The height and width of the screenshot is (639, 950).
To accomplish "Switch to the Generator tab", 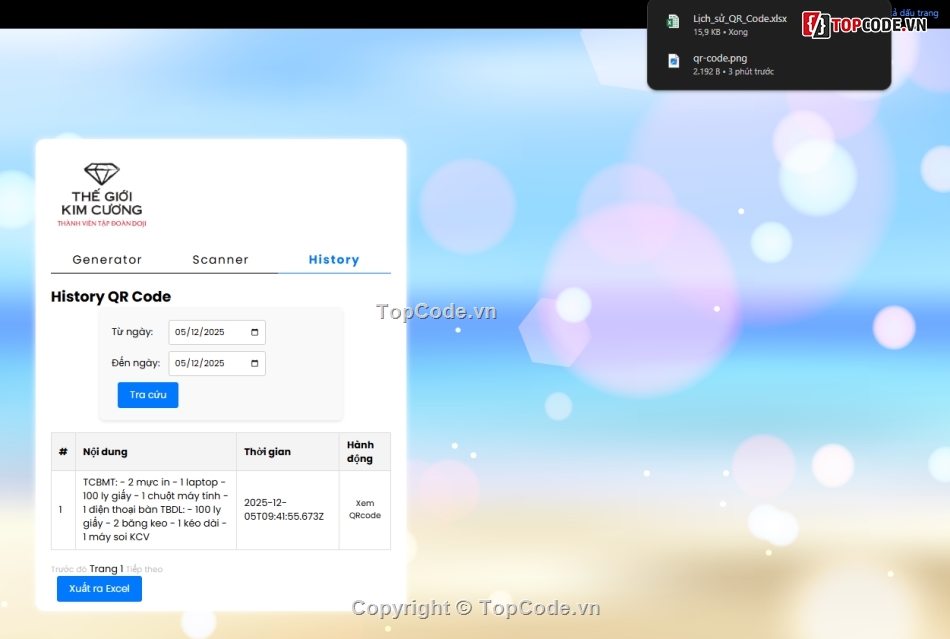I will pyautogui.click(x=107, y=260).
